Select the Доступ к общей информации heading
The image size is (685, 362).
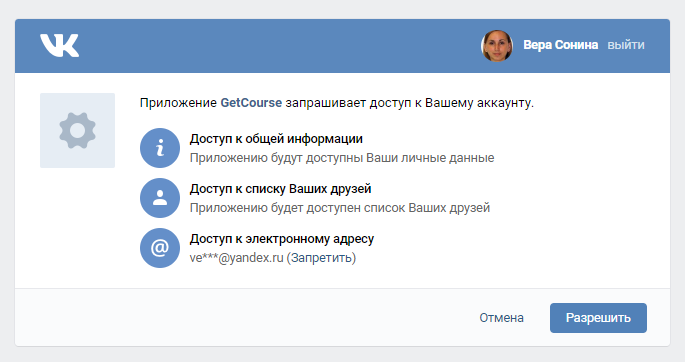[x=276, y=139]
